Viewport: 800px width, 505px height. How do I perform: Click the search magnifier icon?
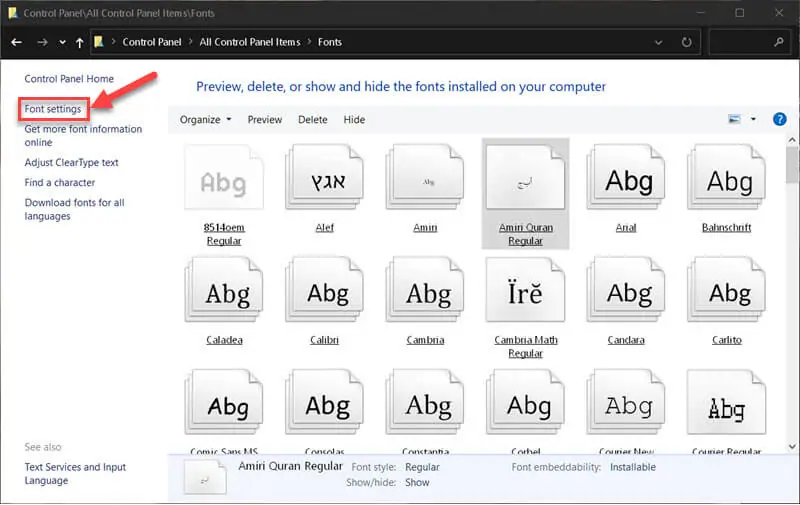[779, 42]
